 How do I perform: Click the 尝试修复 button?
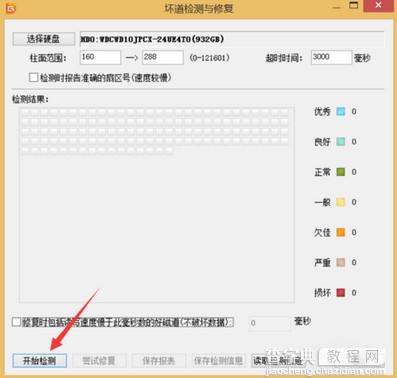pos(99,360)
